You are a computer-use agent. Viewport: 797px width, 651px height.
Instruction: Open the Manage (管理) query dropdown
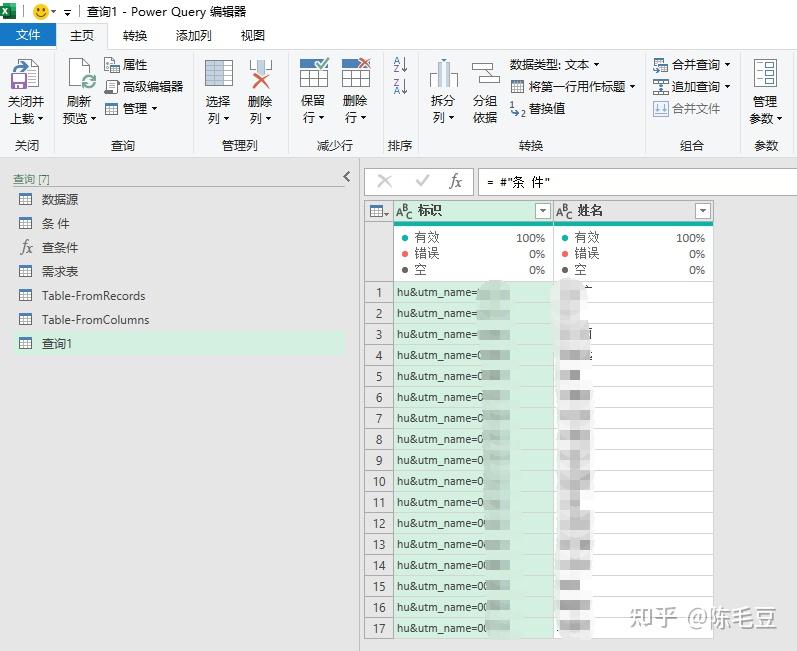[131, 108]
